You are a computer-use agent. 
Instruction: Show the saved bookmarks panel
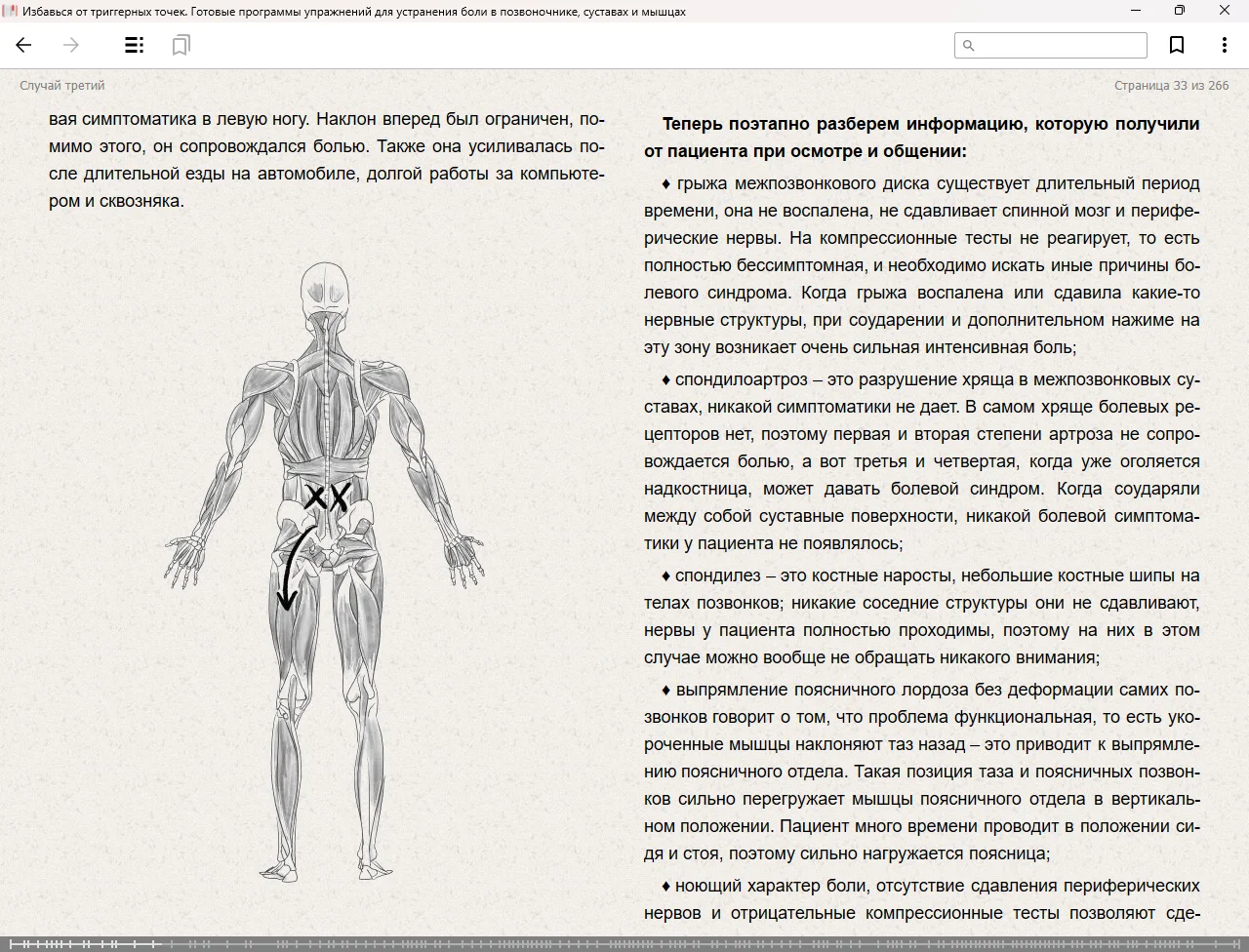coord(181,45)
